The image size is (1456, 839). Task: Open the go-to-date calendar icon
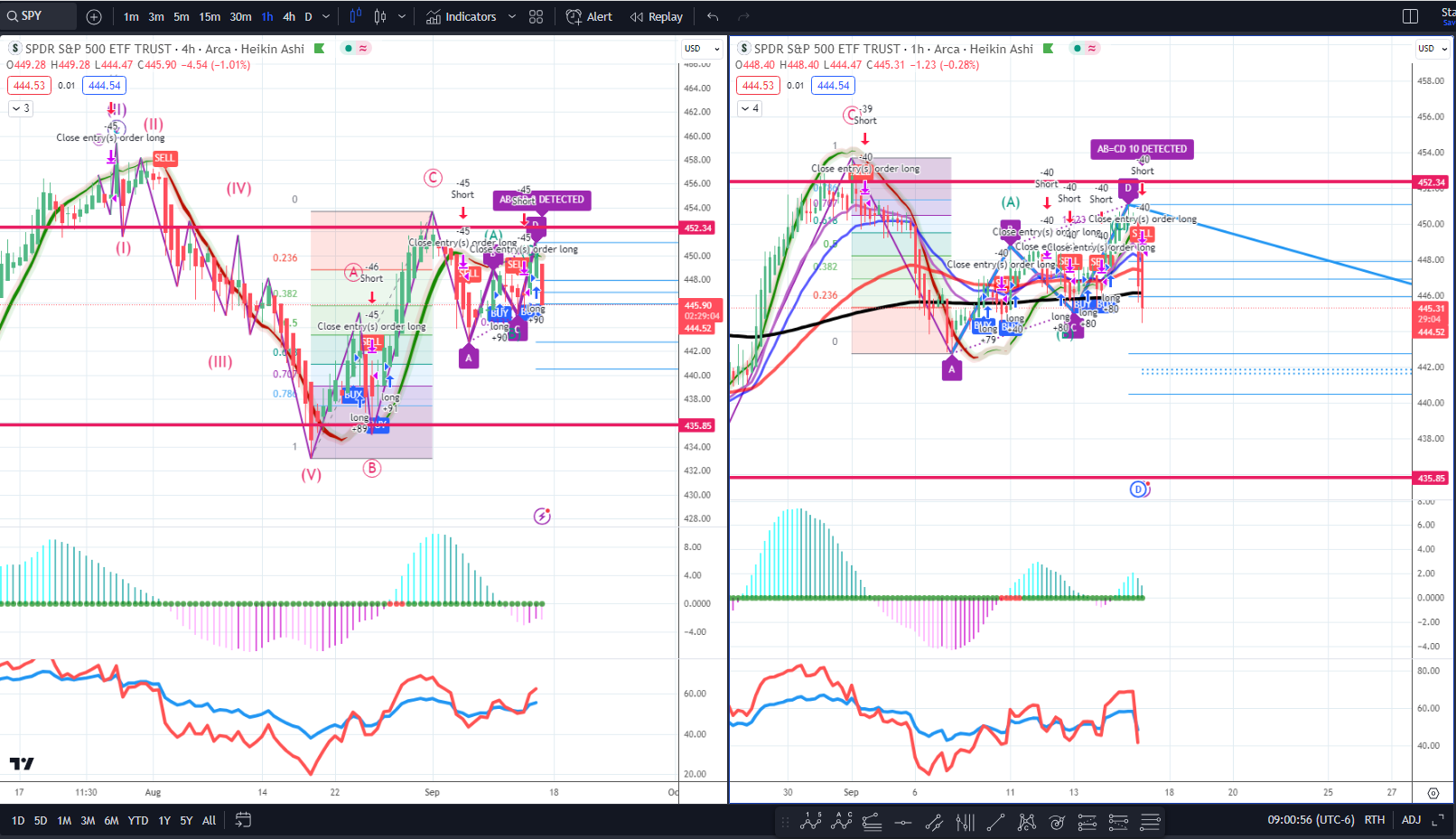243,820
